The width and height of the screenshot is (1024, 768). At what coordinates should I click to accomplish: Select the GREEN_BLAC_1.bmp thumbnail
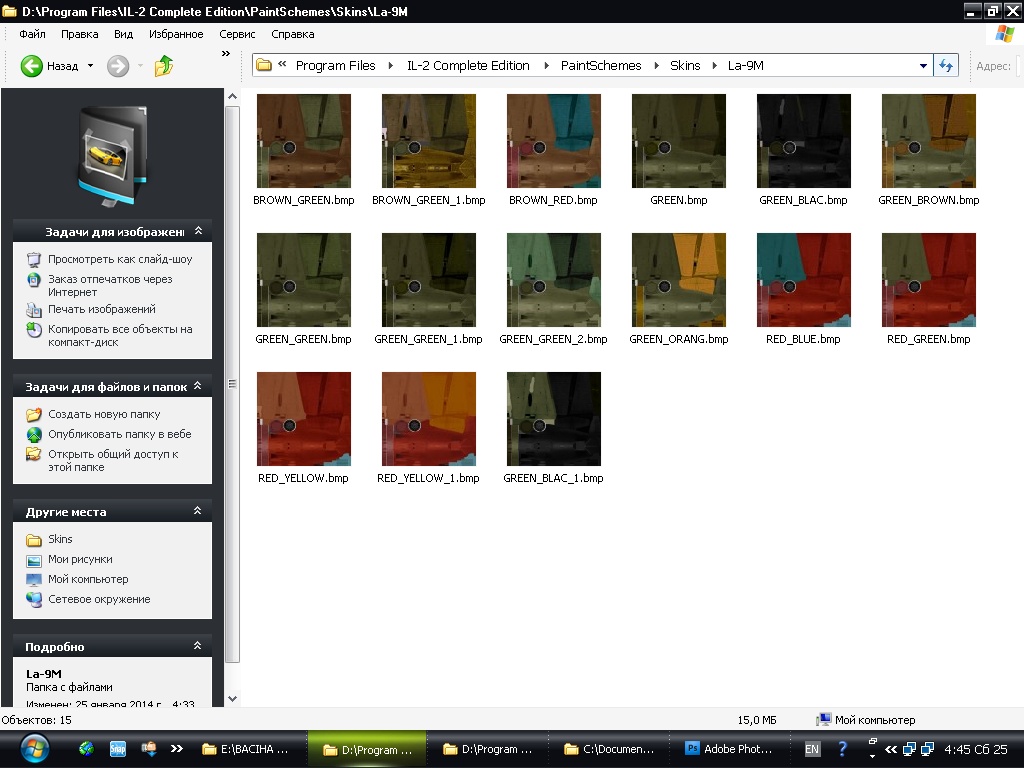click(554, 419)
